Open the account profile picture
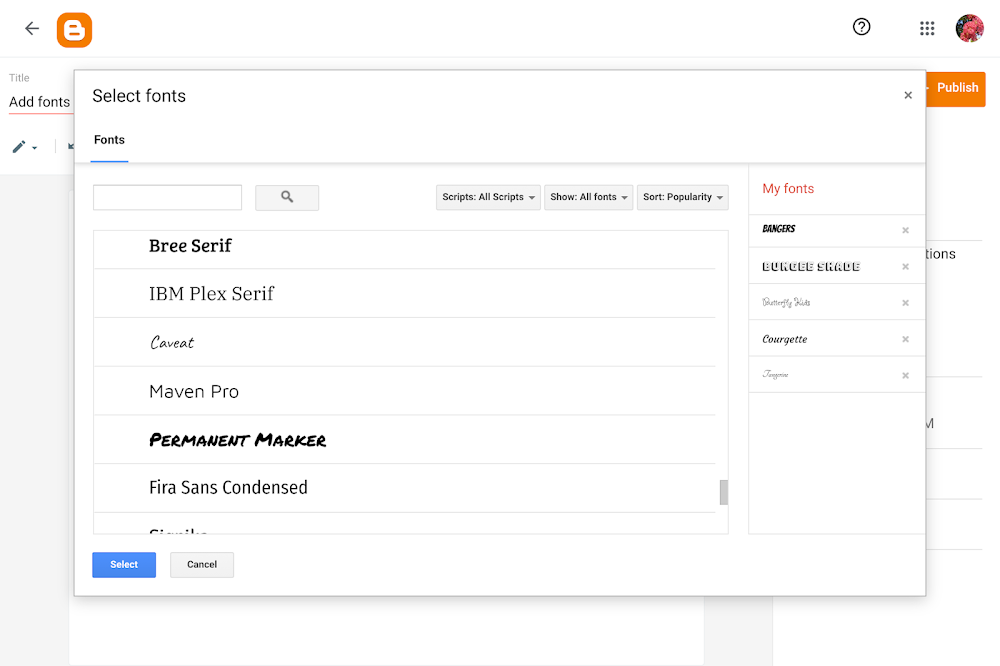Screen dimensions: 1000x666 point(969,28)
